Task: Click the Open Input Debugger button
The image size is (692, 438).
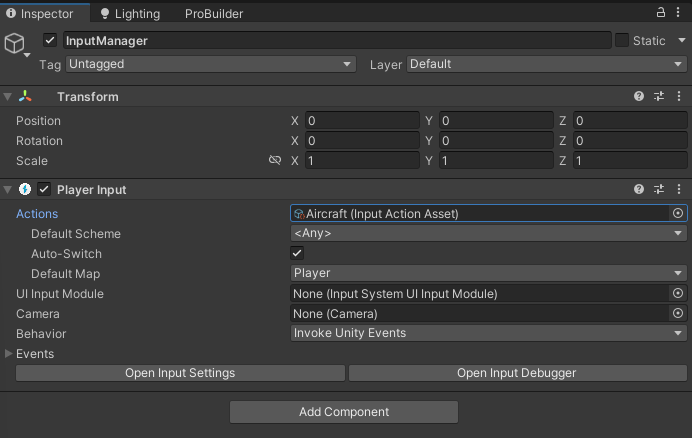Action: (x=517, y=373)
